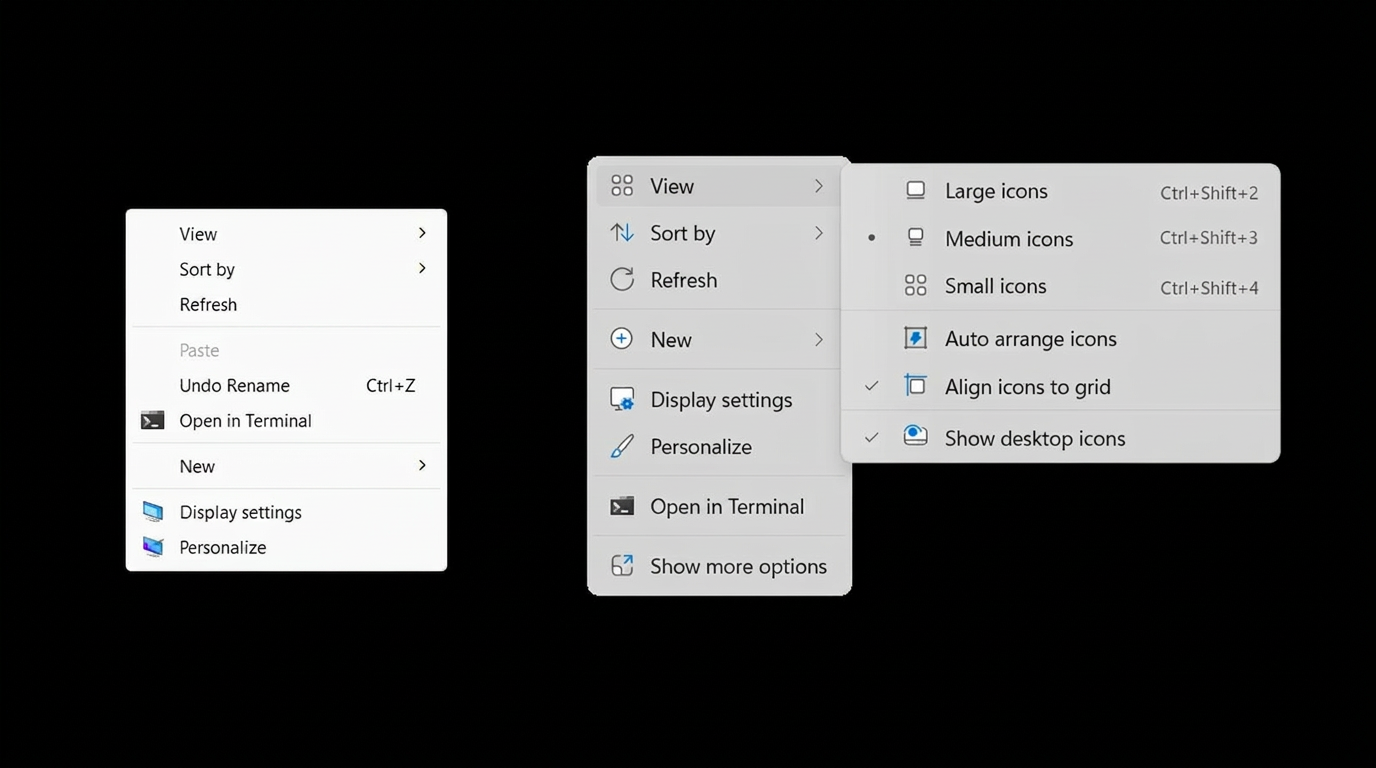Click the Small icons grid icon
Screen dimensions: 1376x768
pos(915,286)
